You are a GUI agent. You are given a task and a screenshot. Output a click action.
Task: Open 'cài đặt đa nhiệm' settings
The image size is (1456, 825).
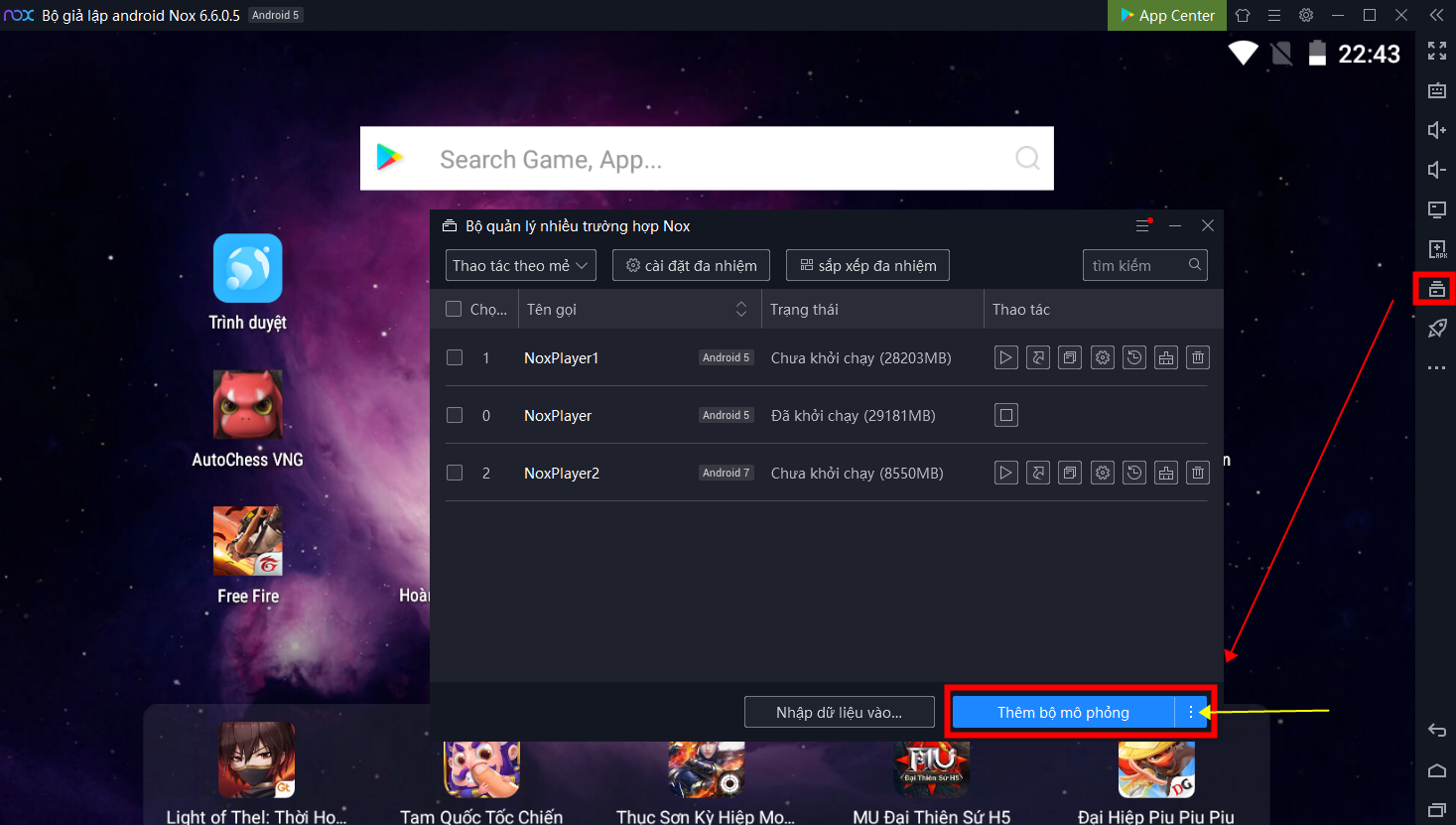[691, 265]
